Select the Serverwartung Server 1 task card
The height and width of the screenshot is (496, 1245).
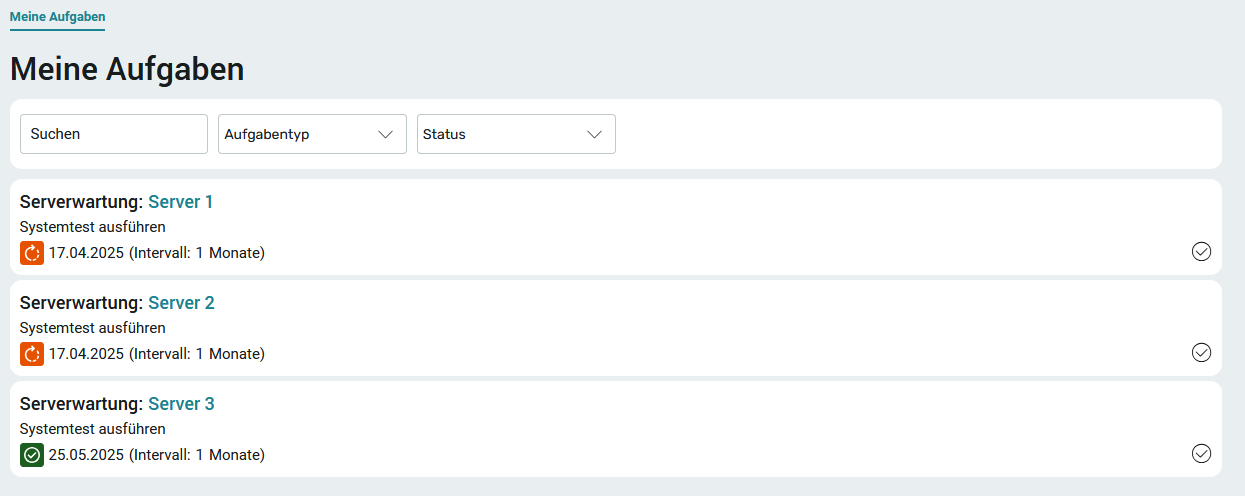[616, 227]
